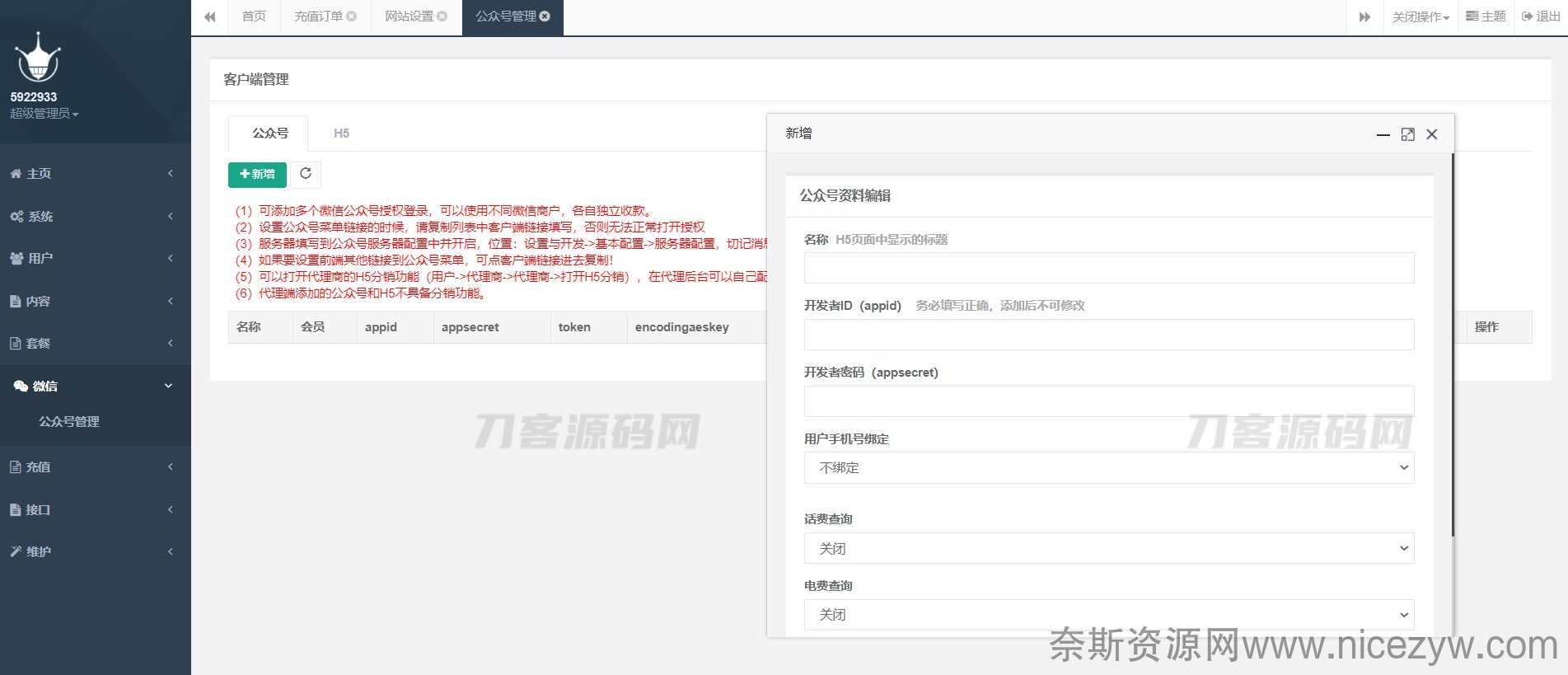
Task: Select the 公众号 sub-tab
Action: pos(269,133)
